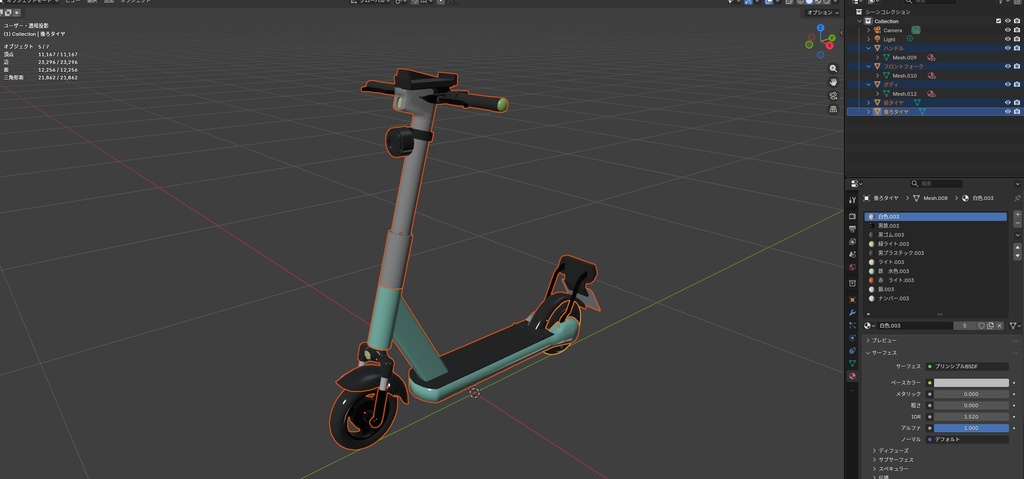Click the IOR value field
Image resolution: width=1024 pixels, height=479 pixels.
click(x=971, y=417)
